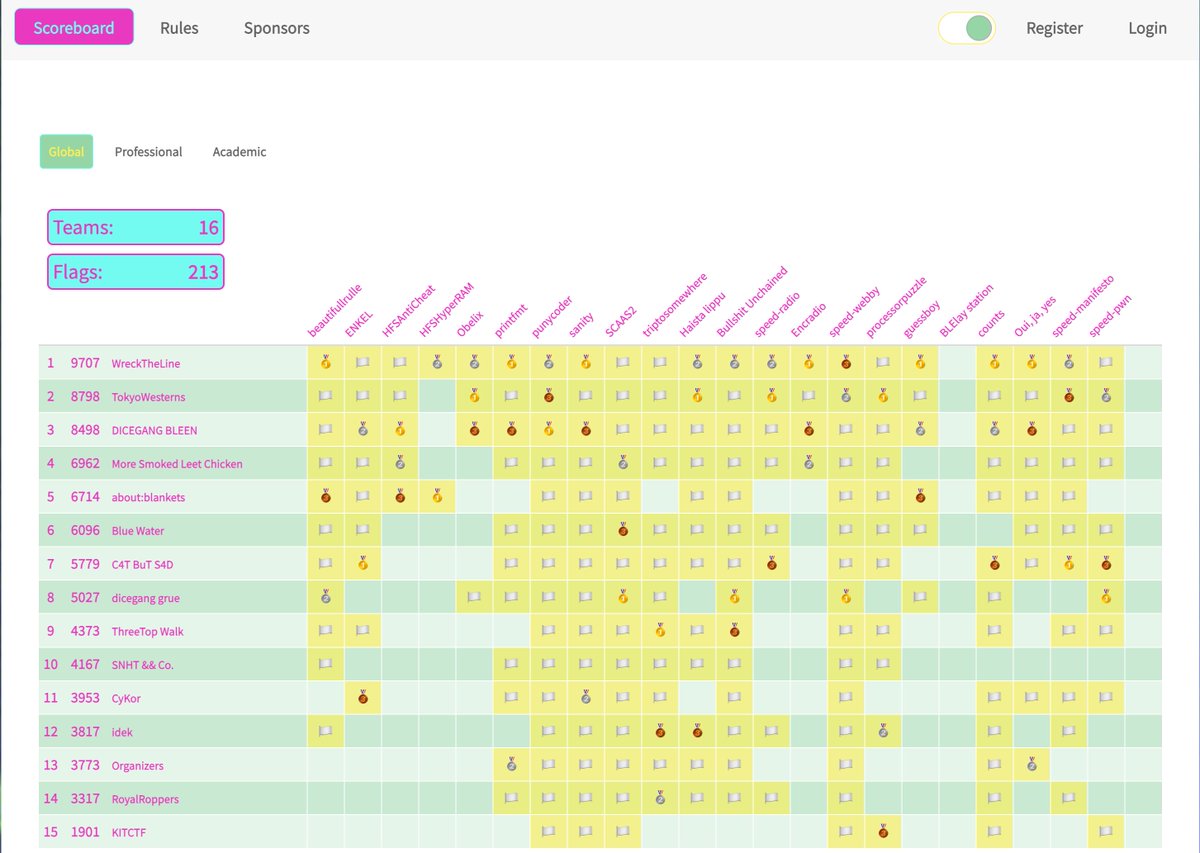Click KITCTF's score 1901

(85, 832)
